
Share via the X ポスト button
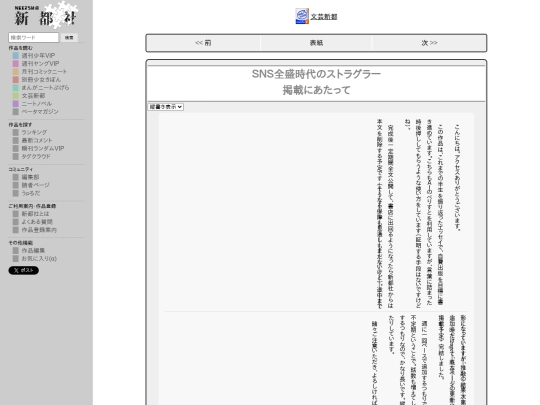point(23,270)
